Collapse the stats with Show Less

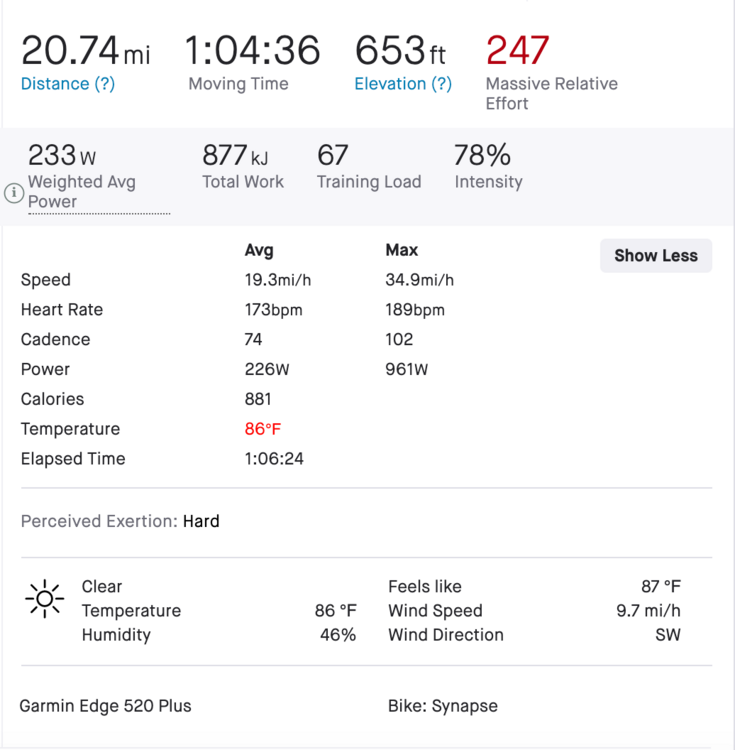[655, 255]
